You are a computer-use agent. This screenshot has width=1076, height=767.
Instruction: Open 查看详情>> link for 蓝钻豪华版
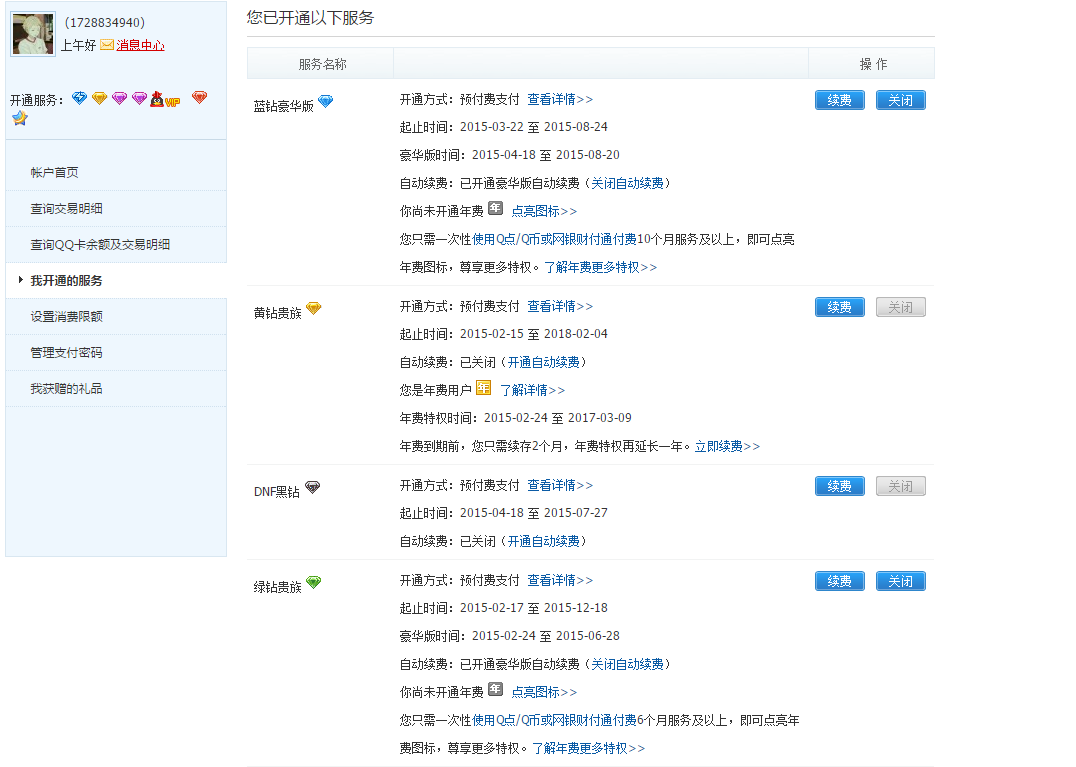560,99
